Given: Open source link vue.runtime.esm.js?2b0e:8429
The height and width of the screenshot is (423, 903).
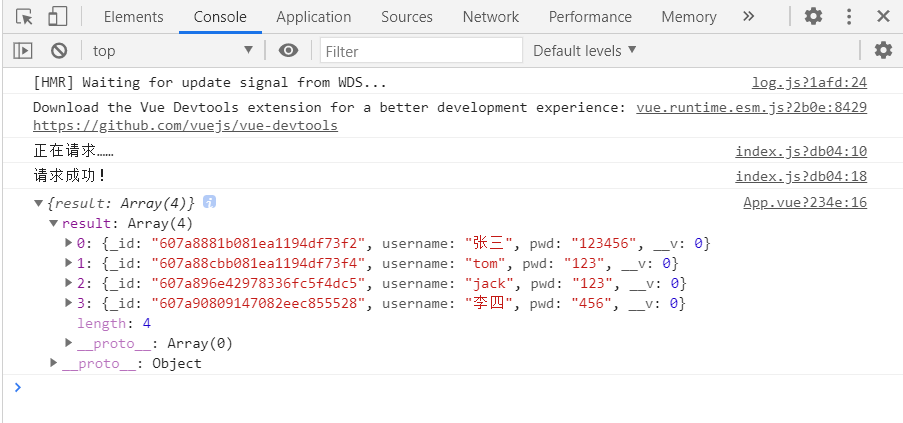Looking at the screenshot, I should coord(752,108).
